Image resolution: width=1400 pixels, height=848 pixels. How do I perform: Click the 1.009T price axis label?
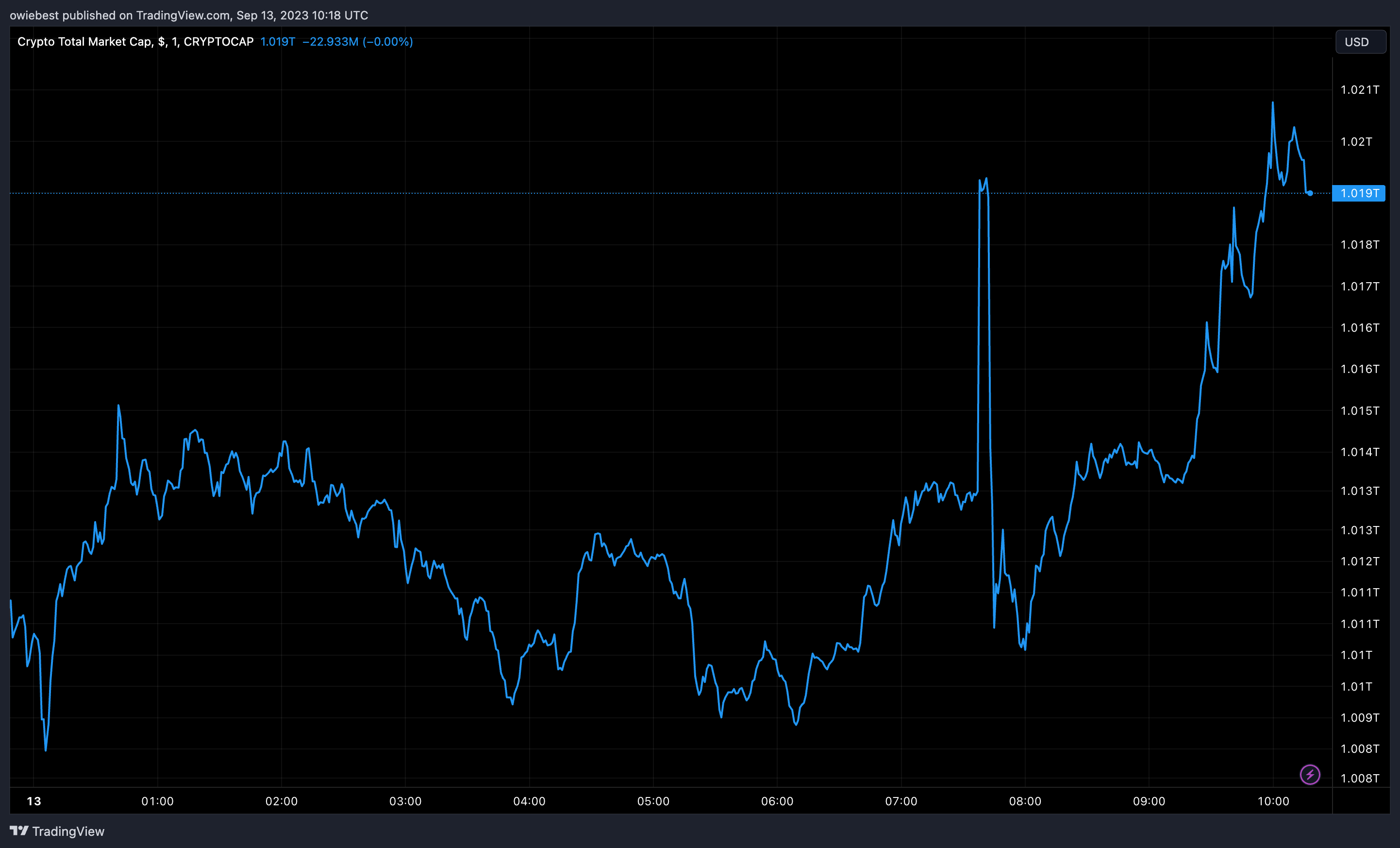(x=1360, y=718)
